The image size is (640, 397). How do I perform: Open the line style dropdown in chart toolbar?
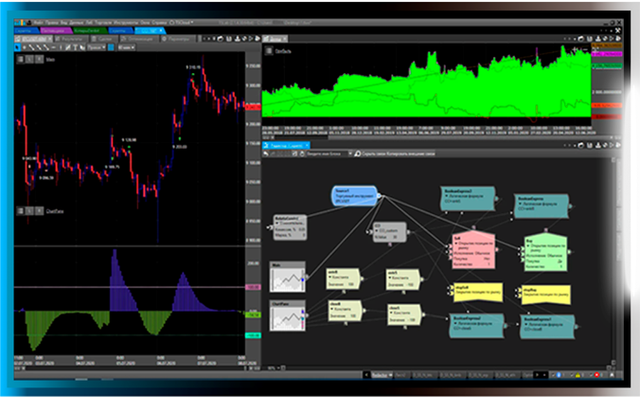(x=96, y=47)
